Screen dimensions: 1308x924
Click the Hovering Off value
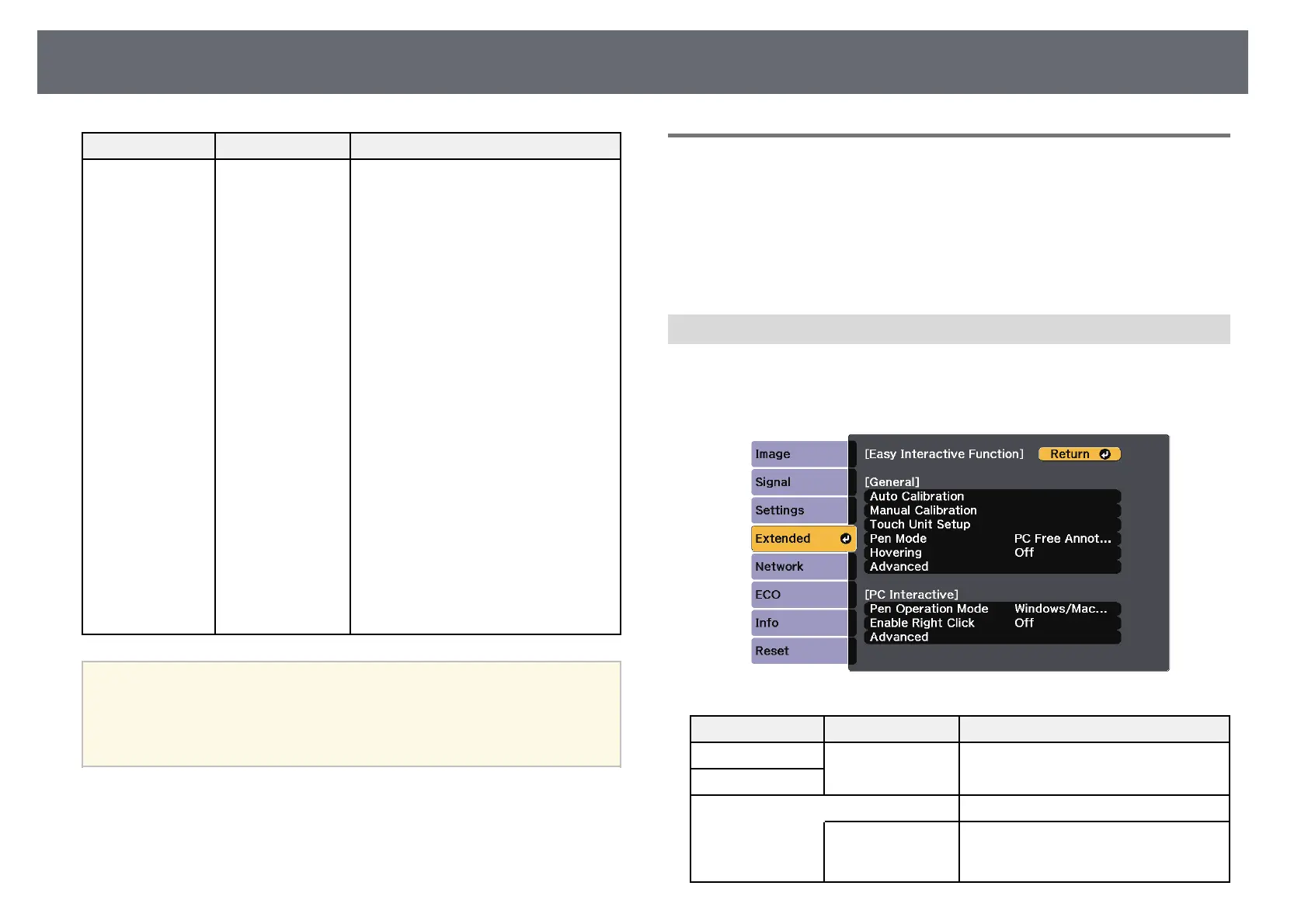click(x=1024, y=552)
